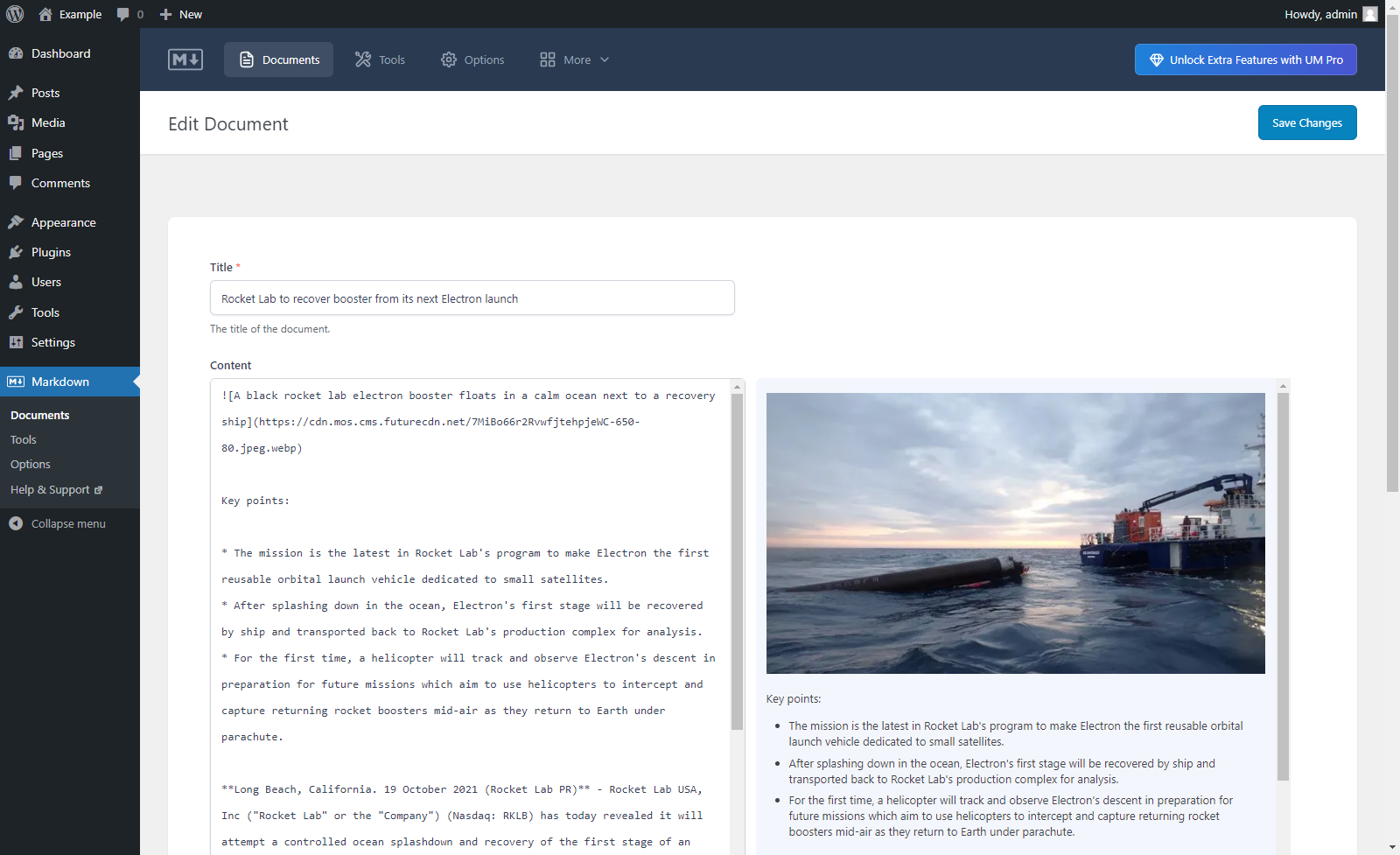Collapse the admin sidebar menu

69,523
